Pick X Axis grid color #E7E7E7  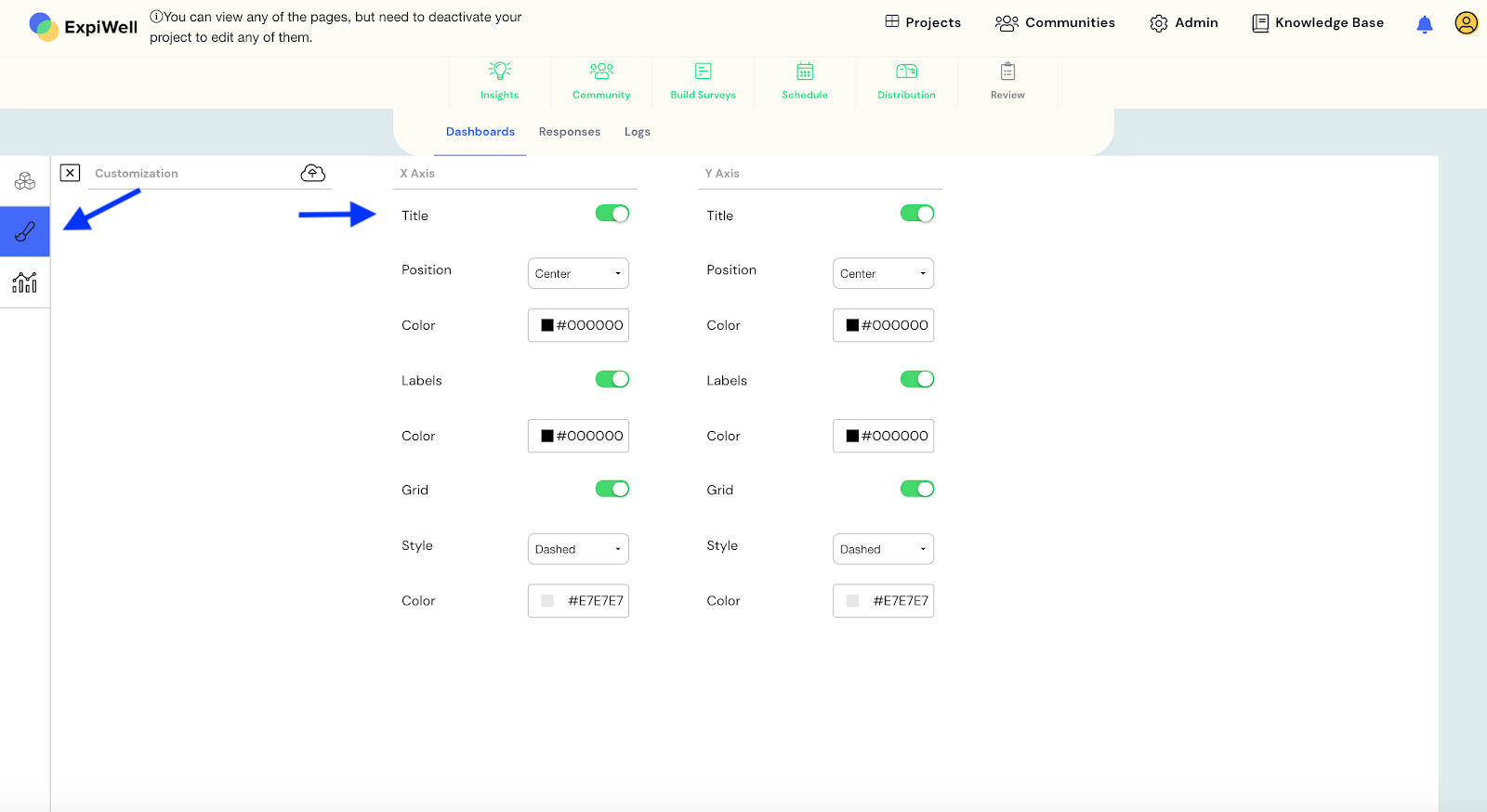(x=578, y=601)
